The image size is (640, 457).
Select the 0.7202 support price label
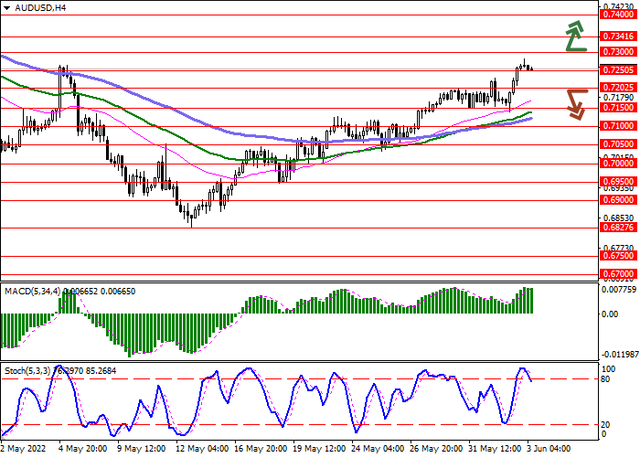[x=615, y=87]
